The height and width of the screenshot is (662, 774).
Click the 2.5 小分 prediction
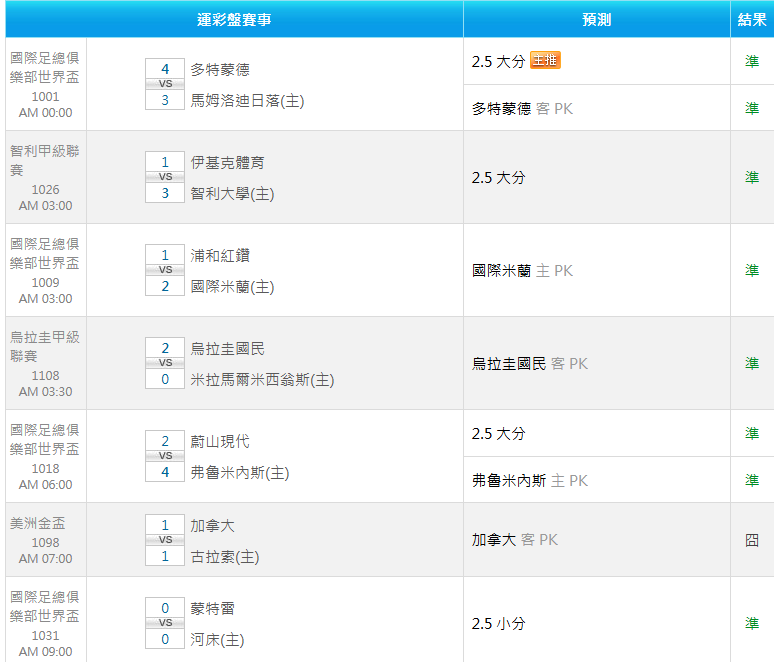click(498, 623)
